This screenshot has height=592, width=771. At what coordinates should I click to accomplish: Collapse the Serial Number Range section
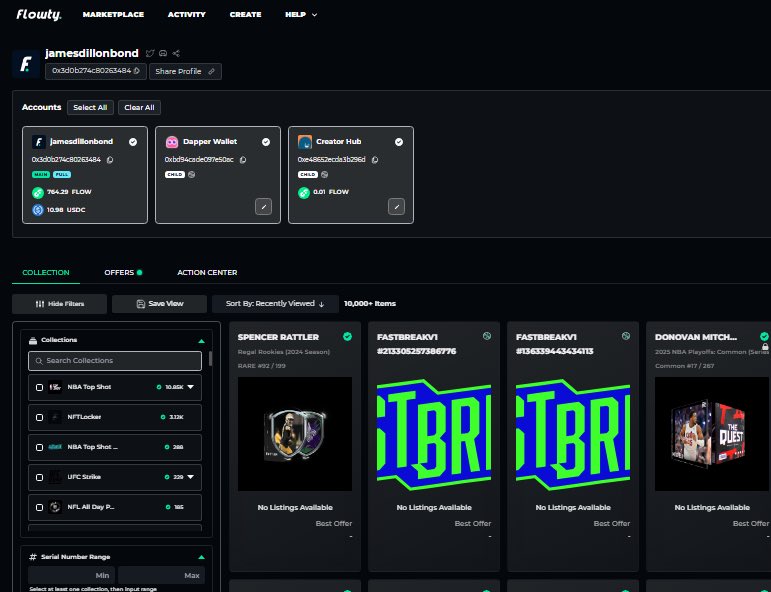(201, 557)
